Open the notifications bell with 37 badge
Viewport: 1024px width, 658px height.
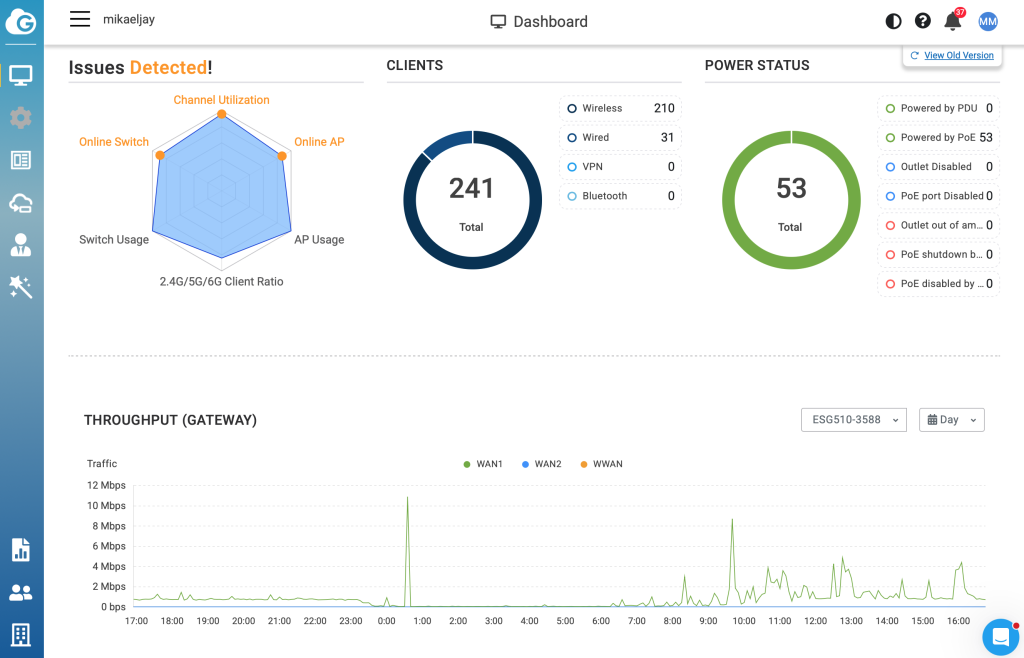953,21
